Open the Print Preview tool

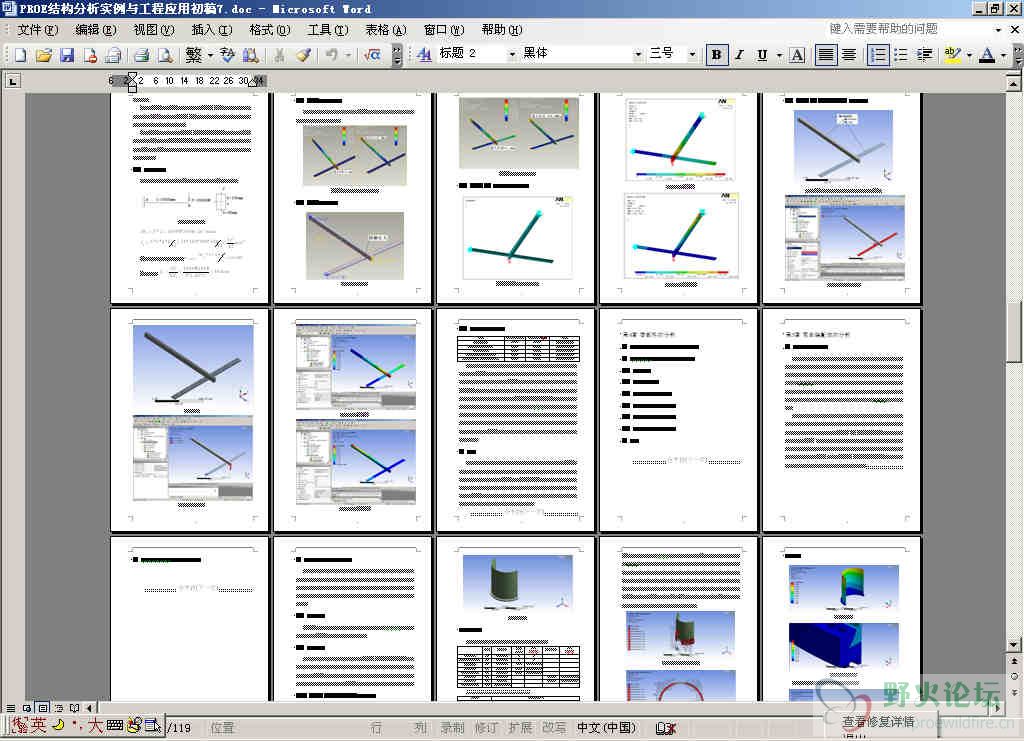point(165,55)
